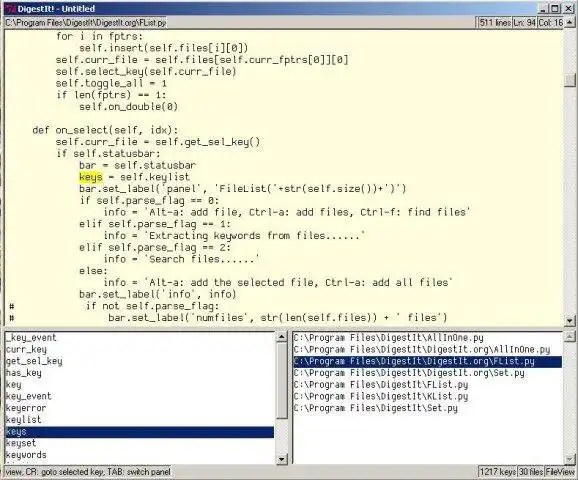Screen dimensions: 578x480
Task: Click the '1217 keys' status bar field
Action: coord(498,472)
